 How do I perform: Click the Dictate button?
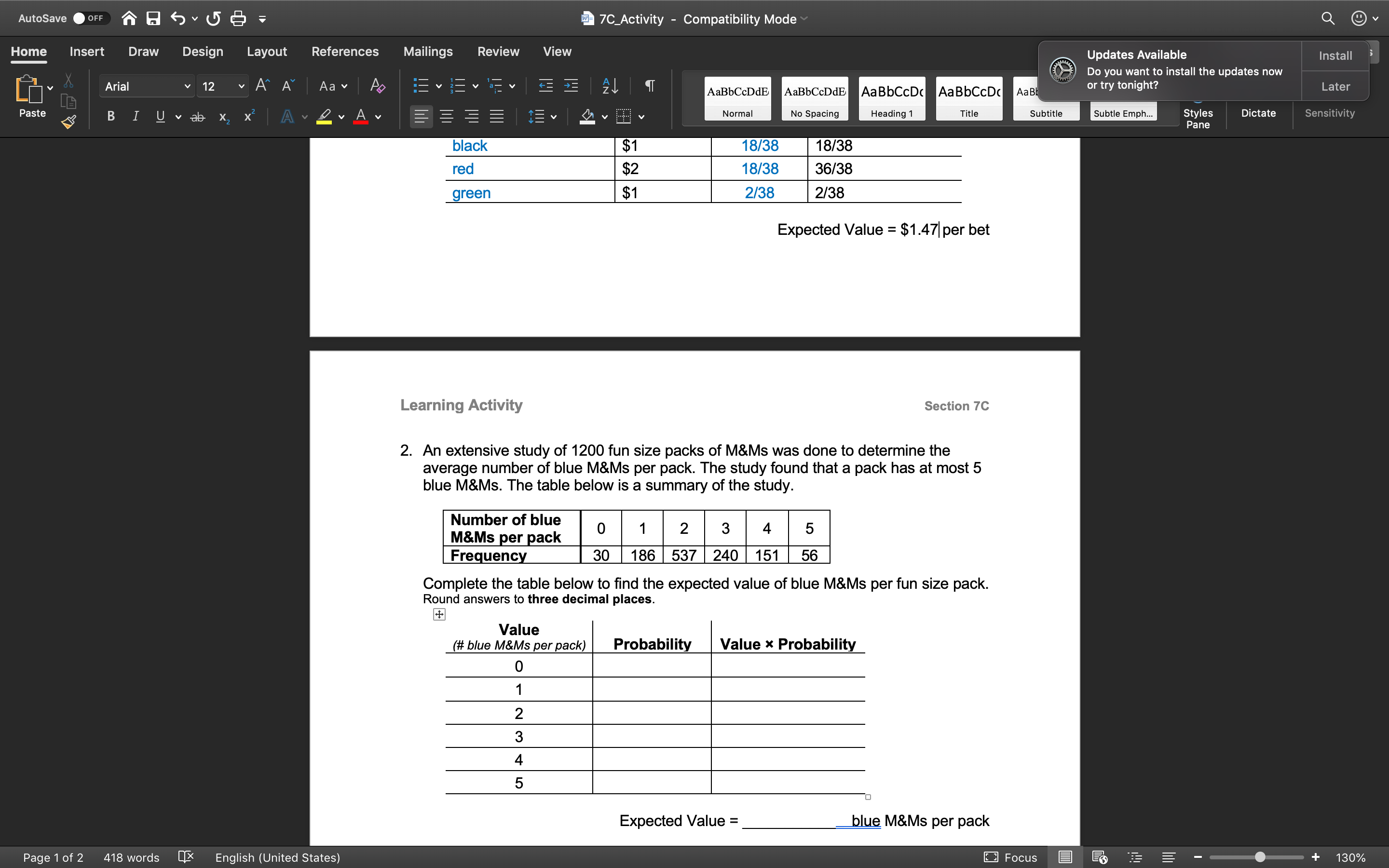pos(1258,111)
